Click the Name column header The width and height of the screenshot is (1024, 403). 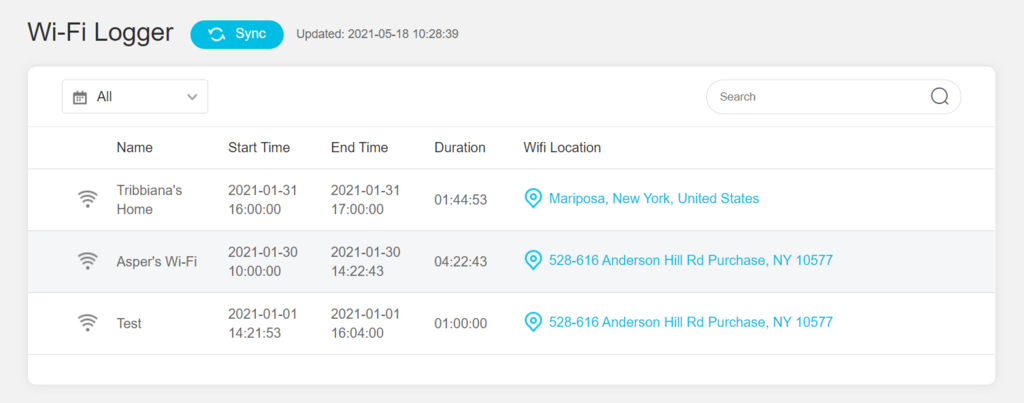click(135, 148)
